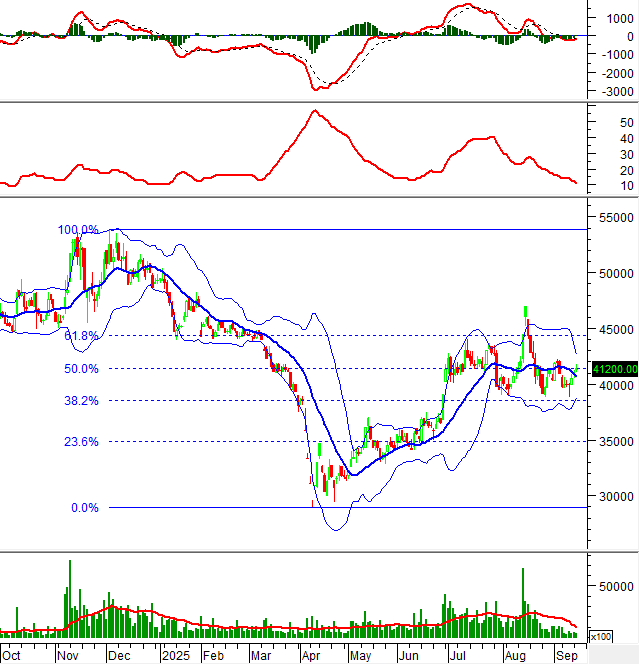Click the Oct label on the time axis
This screenshot has height=664, width=639.
pyautogui.click(x=11, y=656)
